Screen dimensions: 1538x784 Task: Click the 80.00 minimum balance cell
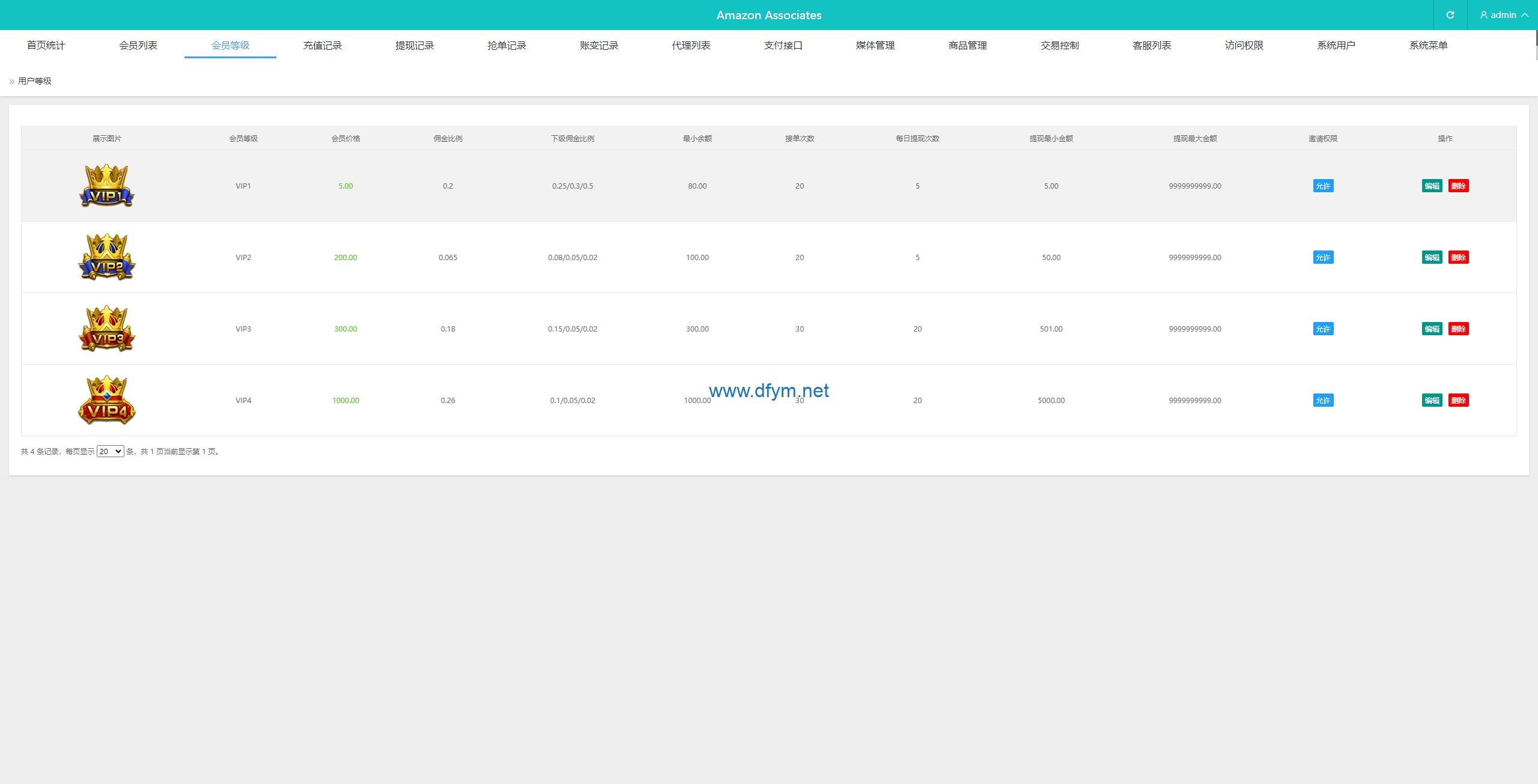coord(698,186)
